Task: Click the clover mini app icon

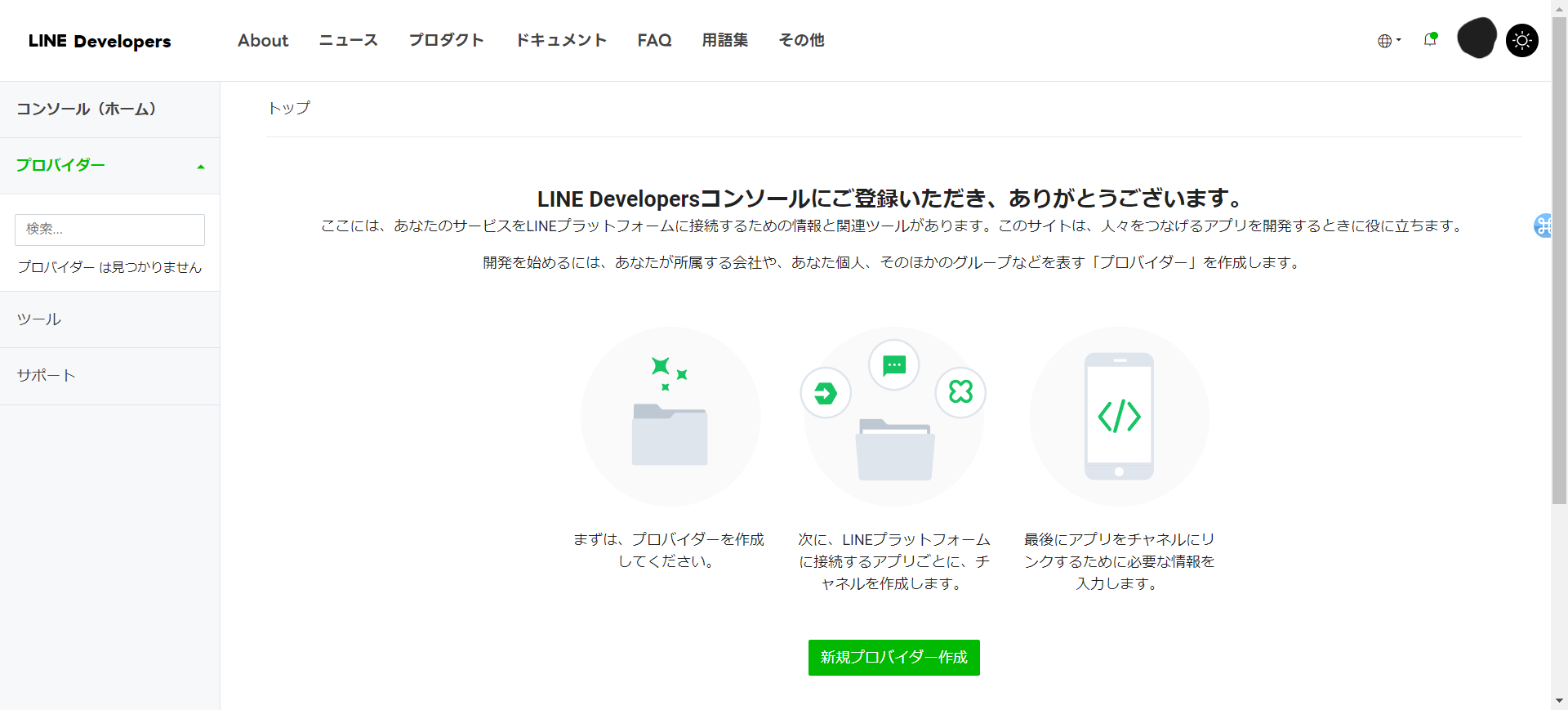Action: [x=960, y=392]
